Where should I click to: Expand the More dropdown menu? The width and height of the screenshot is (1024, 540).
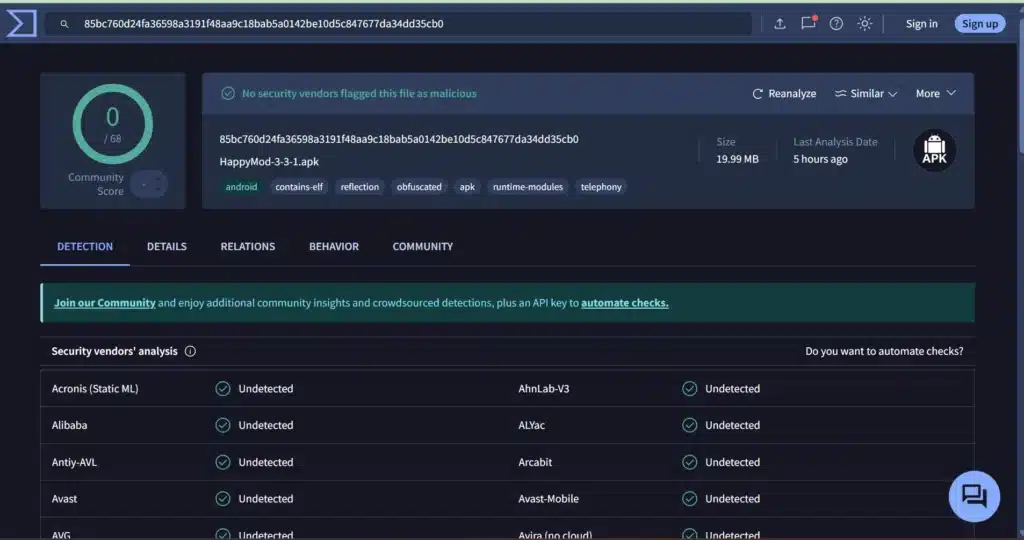click(935, 93)
